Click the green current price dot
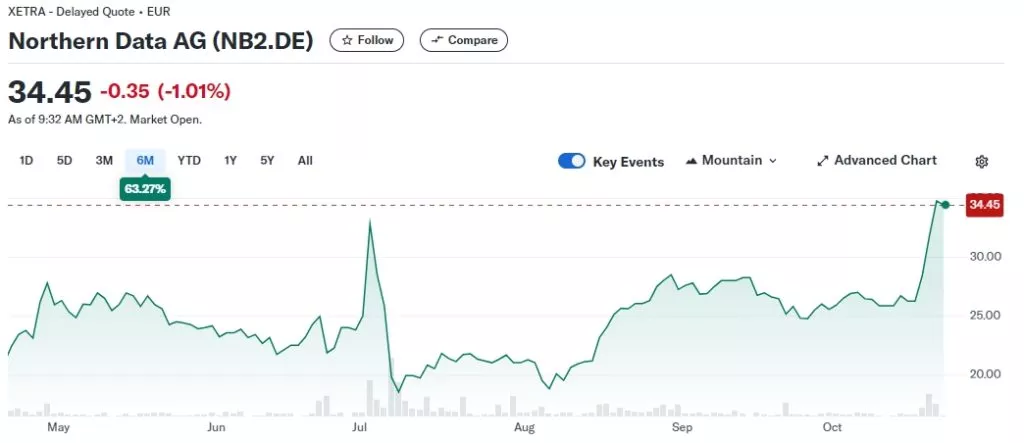The width and height of the screenshot is (1024, 443). coord(945,205)
